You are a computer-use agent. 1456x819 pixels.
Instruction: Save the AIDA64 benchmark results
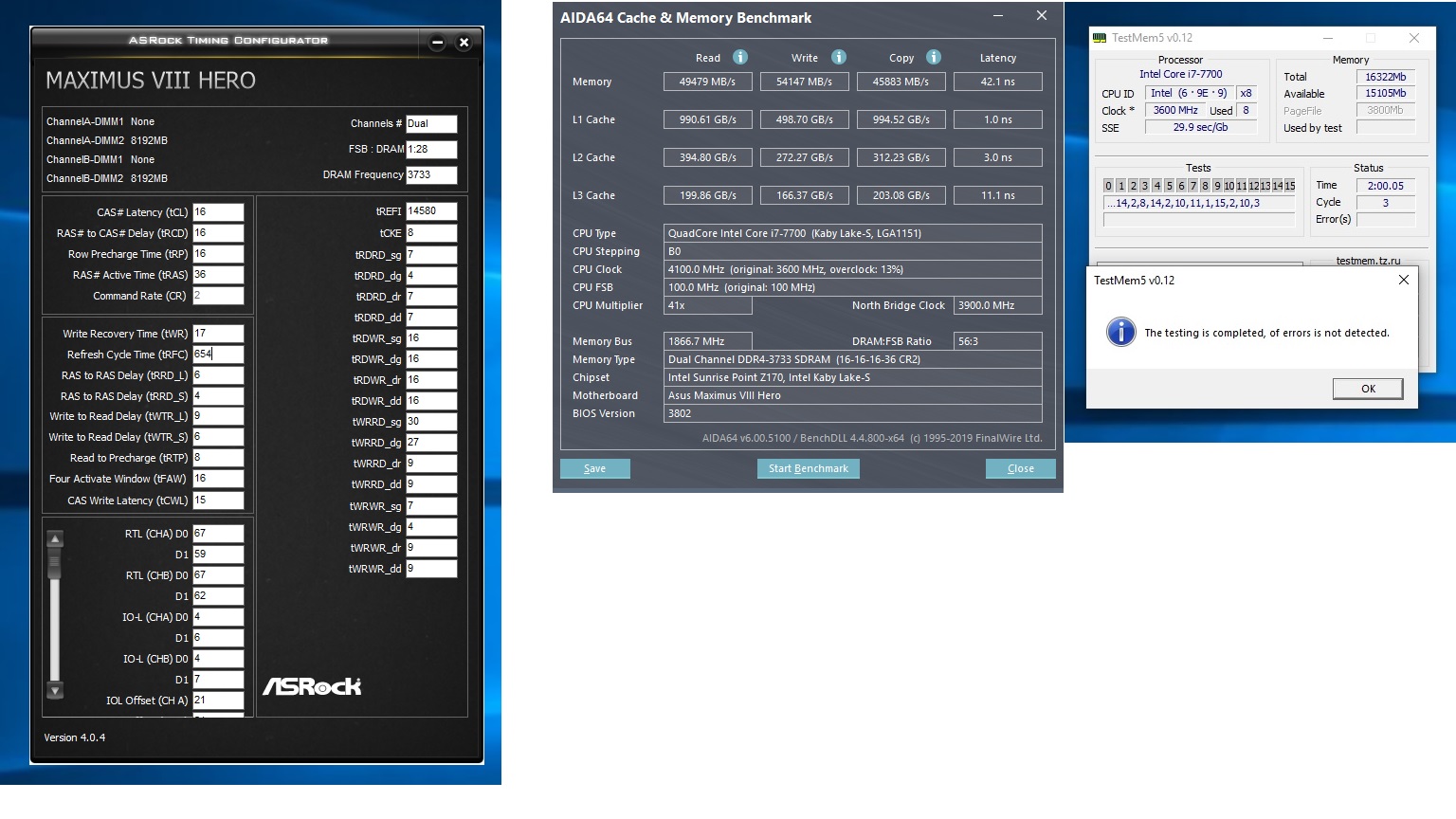coord(595,468)
